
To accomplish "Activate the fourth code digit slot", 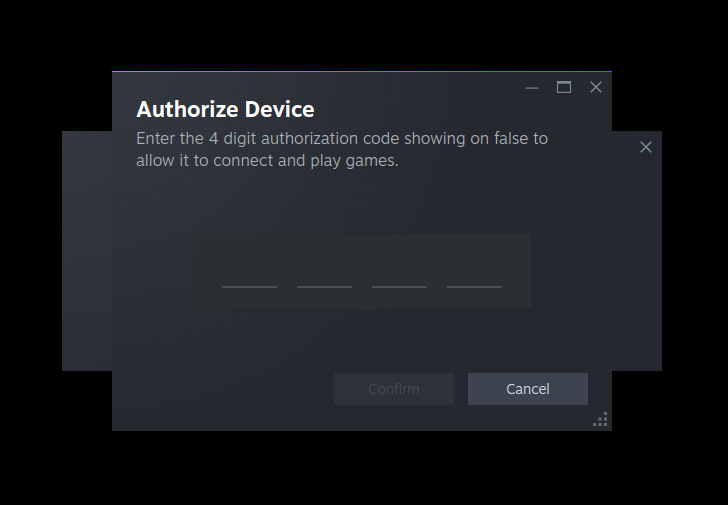I will pyautogui.click(x=474, y=274).
